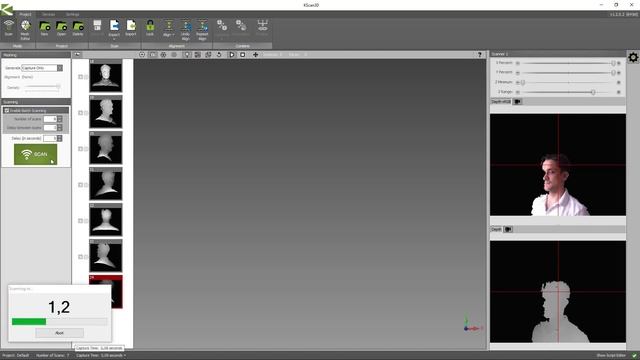
Task: Click the Scan mode icon in ribbon
Action: point(9,28)
